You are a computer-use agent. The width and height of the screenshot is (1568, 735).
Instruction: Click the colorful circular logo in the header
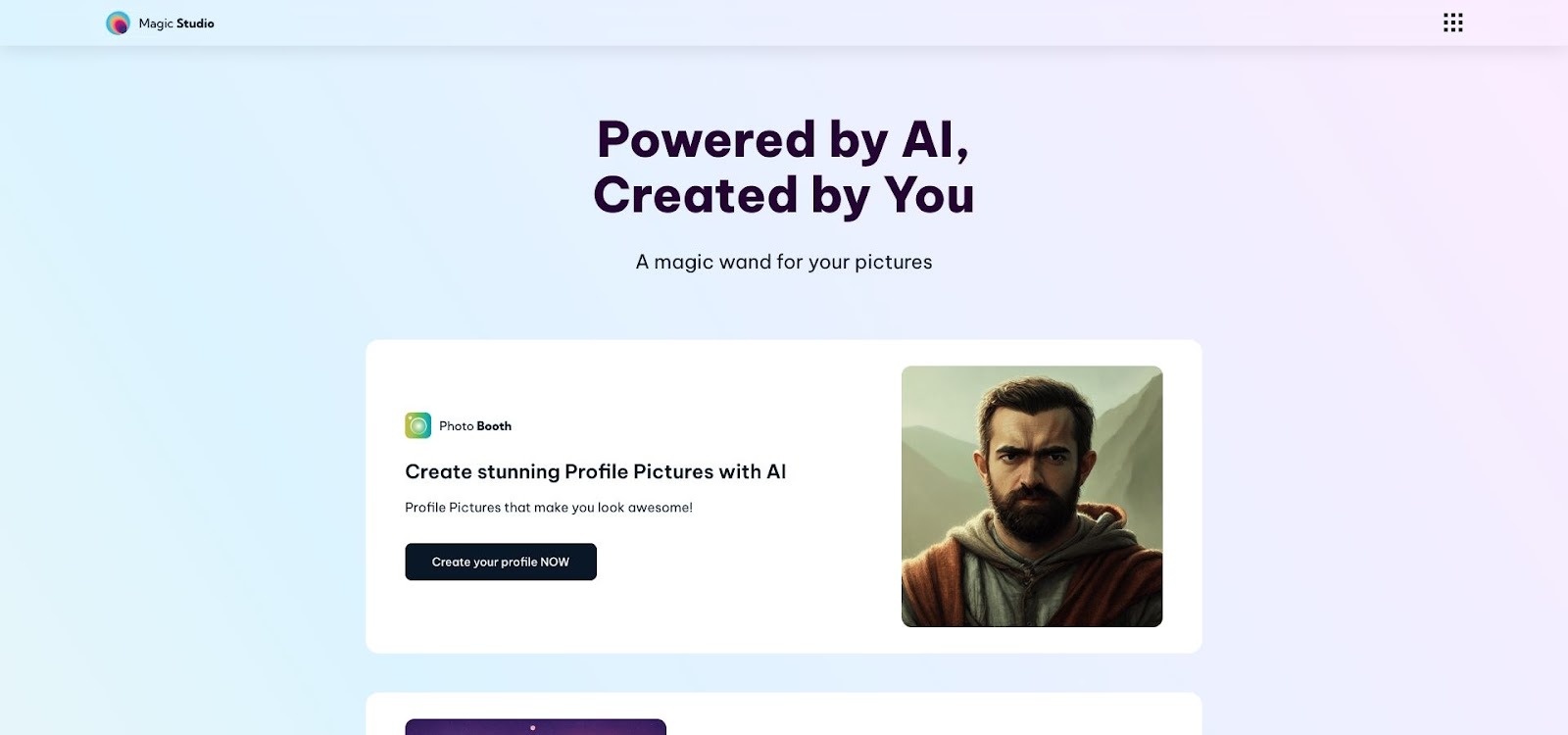click(x=119, y=22)
